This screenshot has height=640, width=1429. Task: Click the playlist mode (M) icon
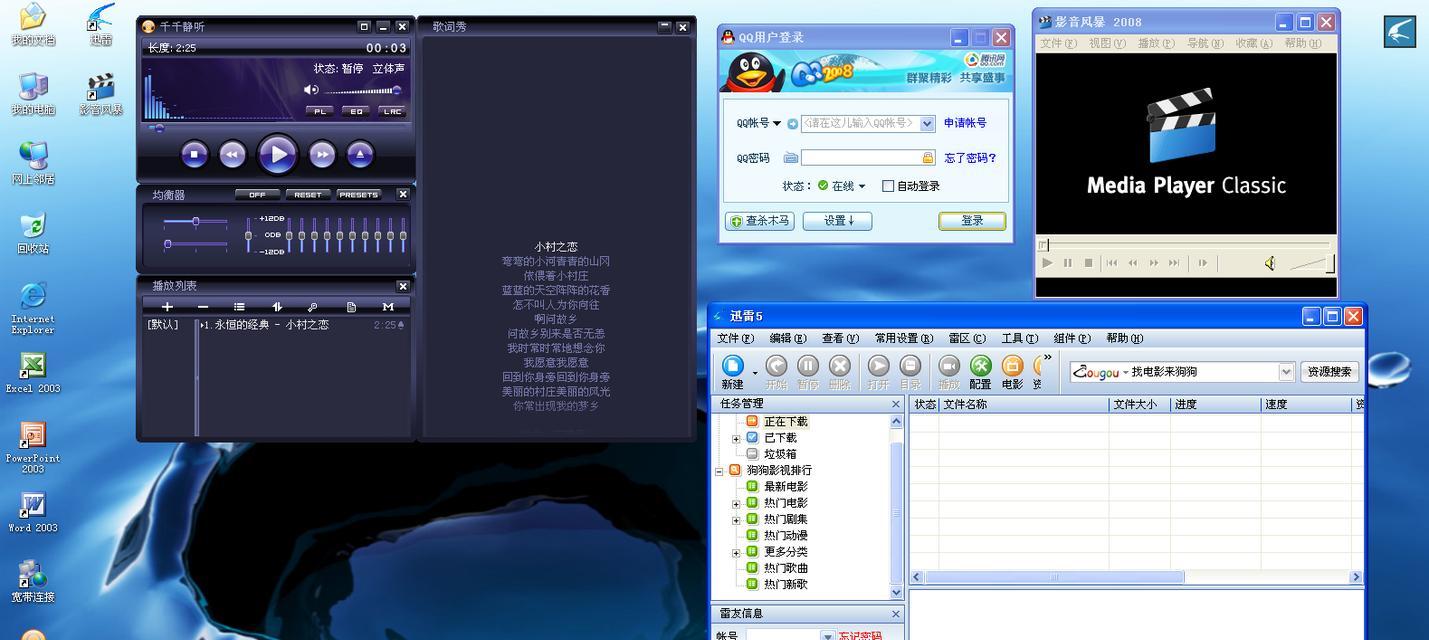(x=388, y=307)
